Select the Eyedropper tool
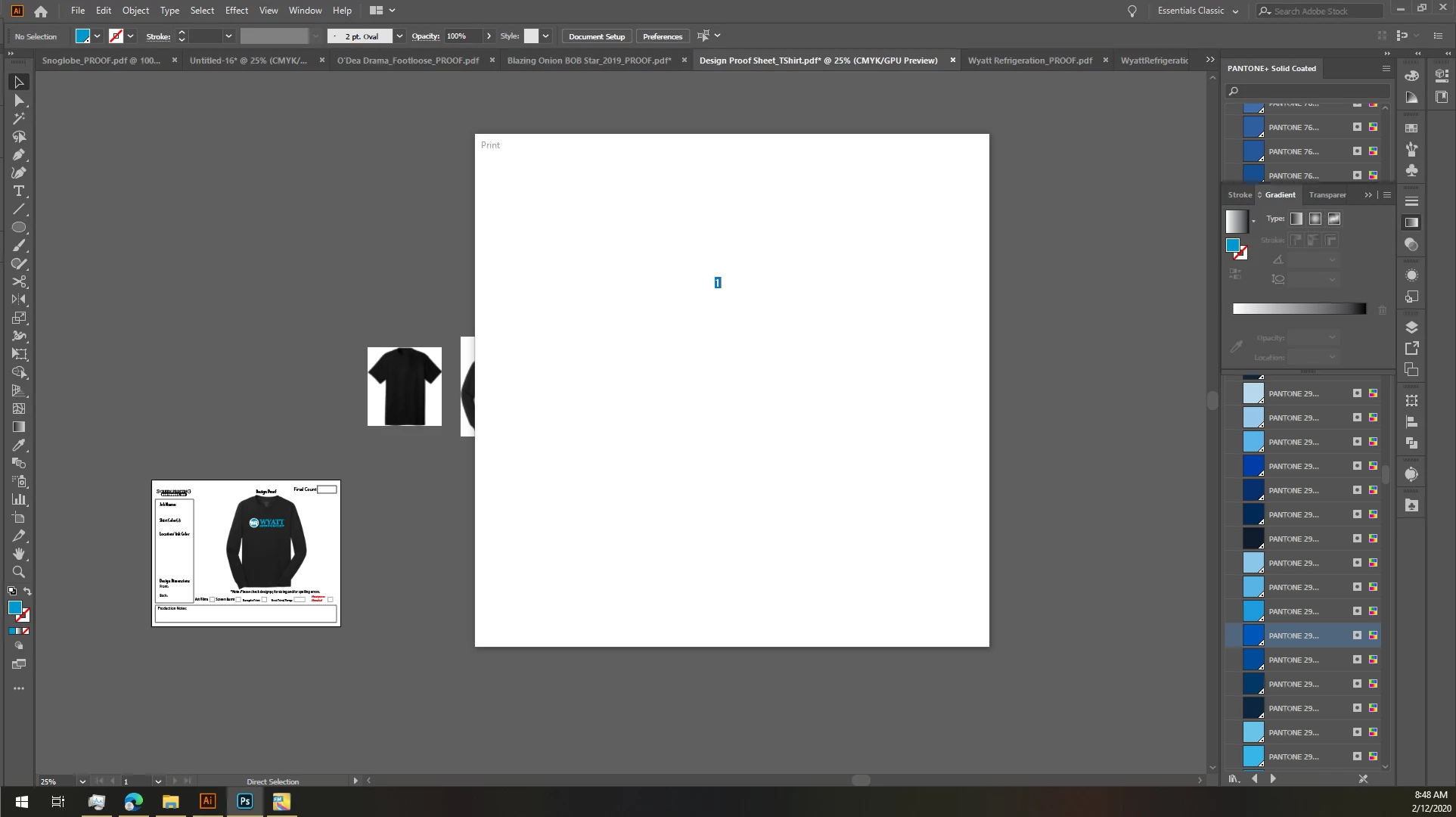Screen dimensions: 1456x817 pyautogui.click(x=19, y=446)
